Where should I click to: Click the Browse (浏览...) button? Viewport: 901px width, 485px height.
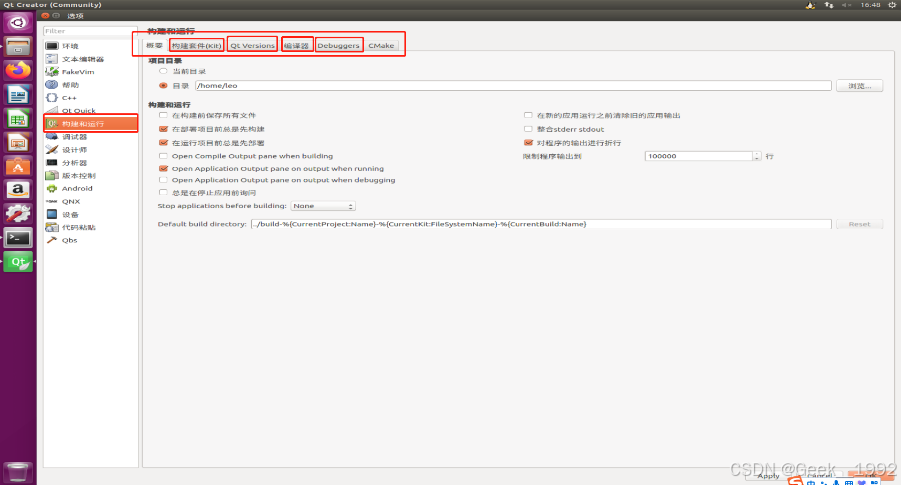(860, 86)
